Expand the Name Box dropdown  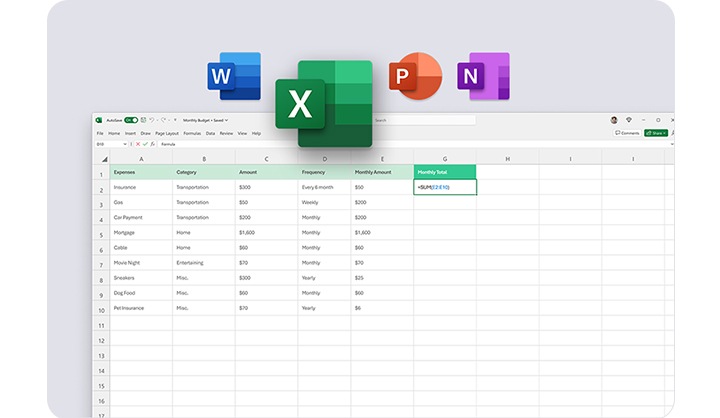(126, 144)
